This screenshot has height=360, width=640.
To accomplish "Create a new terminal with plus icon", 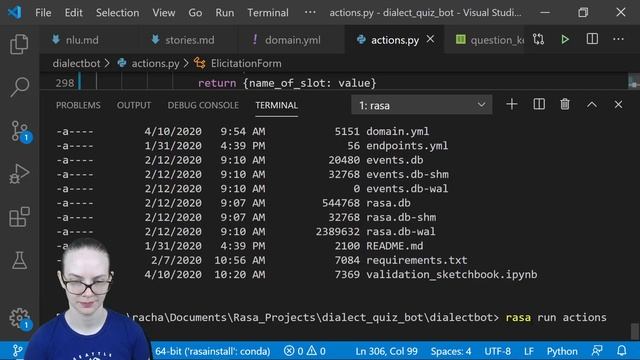I will coord(511,104).
